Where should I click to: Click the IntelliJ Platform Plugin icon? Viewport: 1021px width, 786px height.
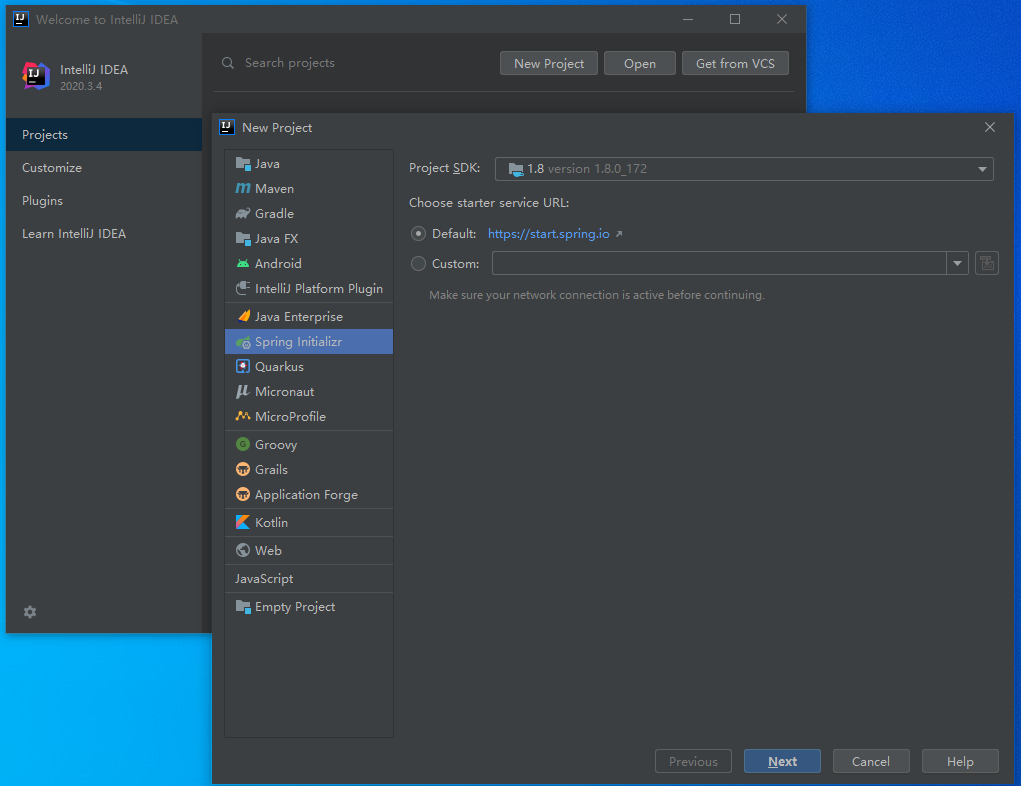(243, 288)
